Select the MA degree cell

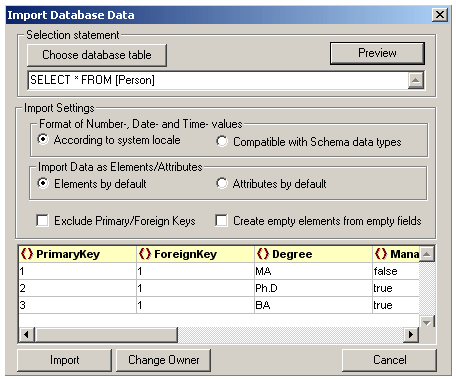(313, 271)
